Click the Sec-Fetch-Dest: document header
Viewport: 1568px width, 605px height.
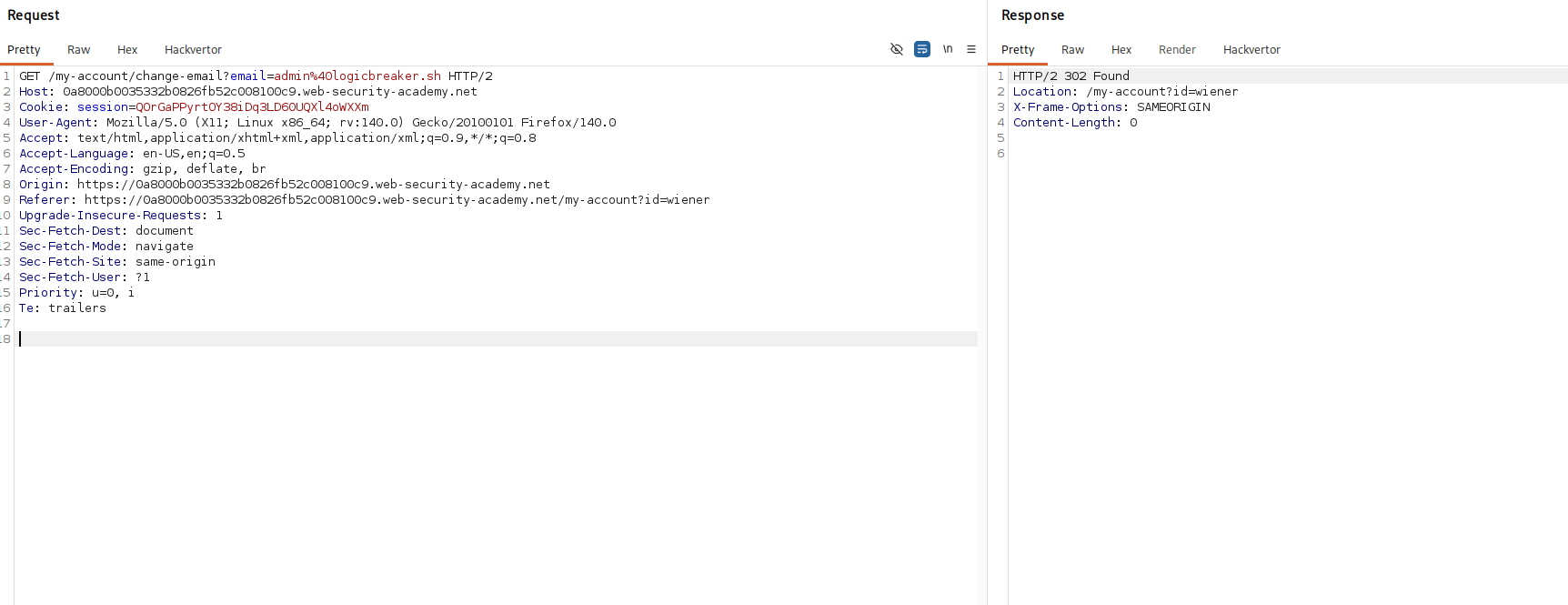click(x=106, y=231)
